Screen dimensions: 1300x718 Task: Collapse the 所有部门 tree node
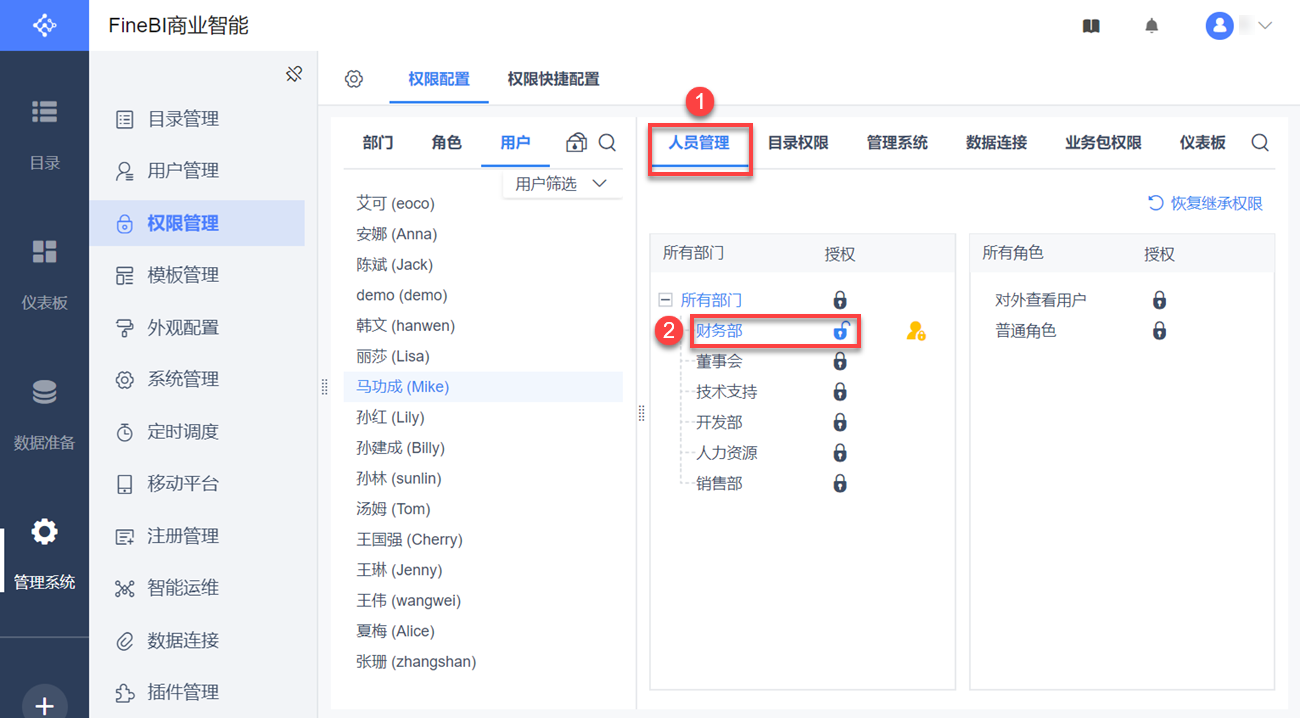[666, 300]
